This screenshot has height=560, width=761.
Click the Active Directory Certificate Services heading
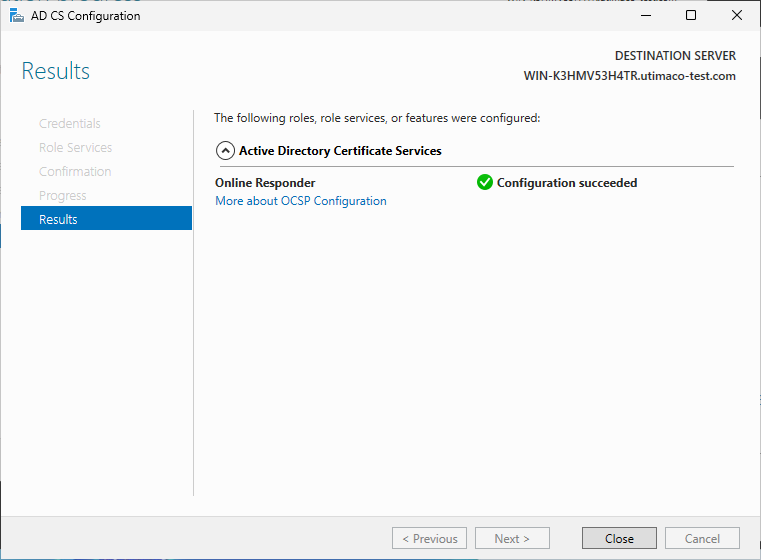tap(340, 151)
